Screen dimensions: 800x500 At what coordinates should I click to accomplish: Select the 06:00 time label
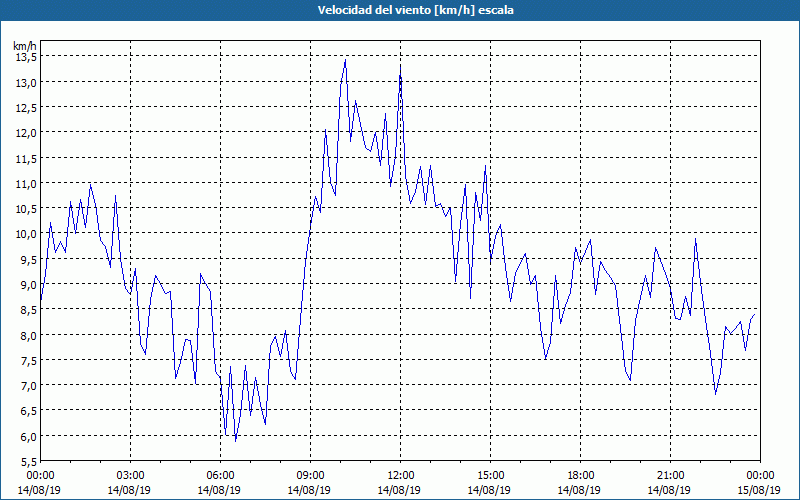tap(220, 476)
